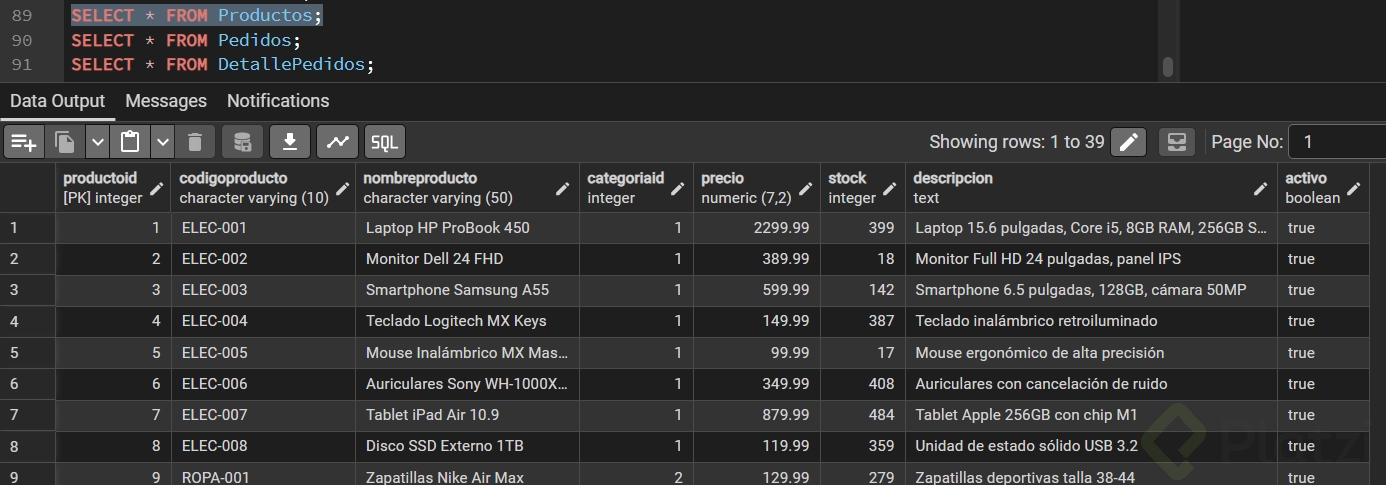Click the Download results as file icon
Screen dimensions: 1386x485
point(290,142)
